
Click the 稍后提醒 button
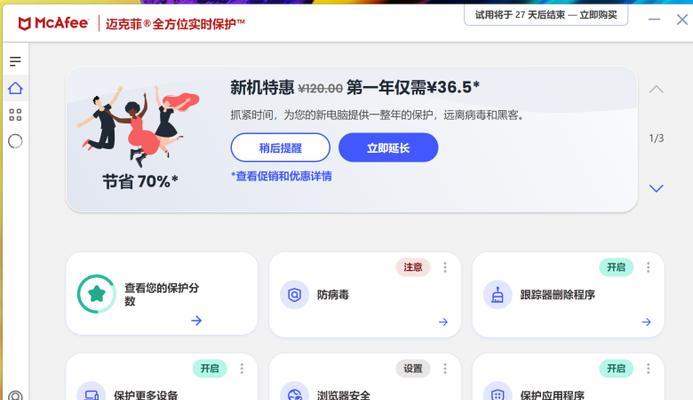pos(280,148)
